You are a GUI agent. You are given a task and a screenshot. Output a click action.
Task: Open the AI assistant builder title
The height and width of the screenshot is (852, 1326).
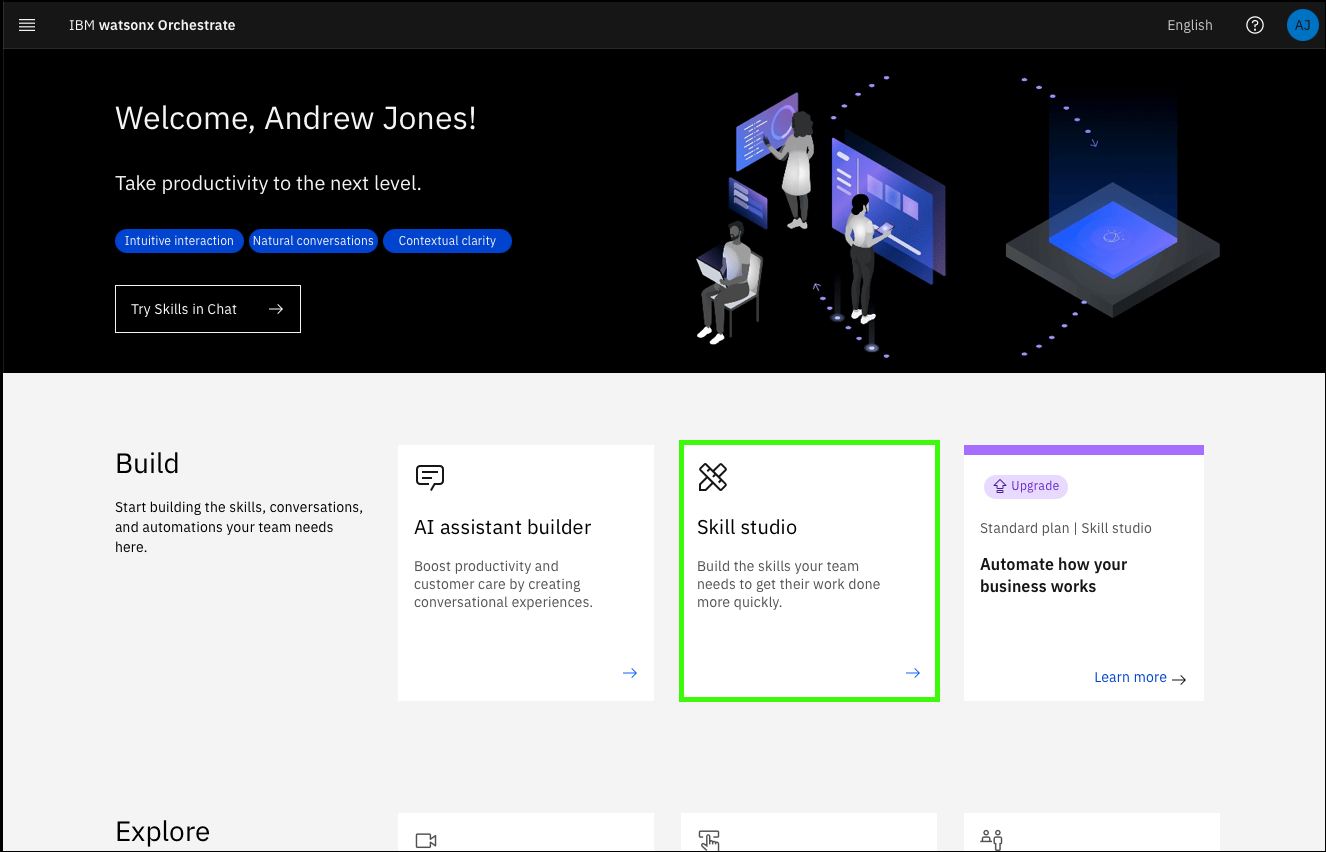pyautogui.click(x=502, y=527)
